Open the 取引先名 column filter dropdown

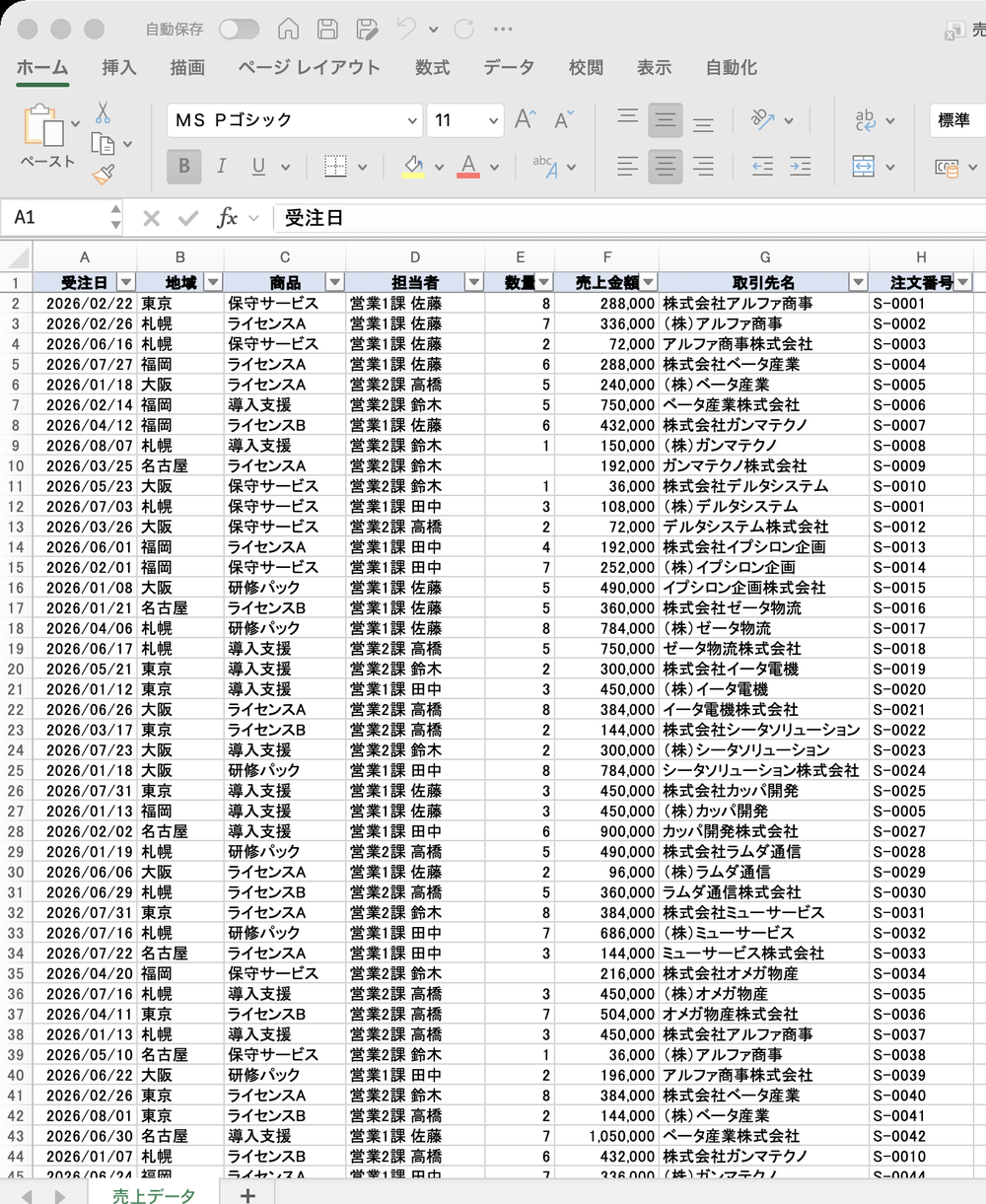click(x=859, y=283)
